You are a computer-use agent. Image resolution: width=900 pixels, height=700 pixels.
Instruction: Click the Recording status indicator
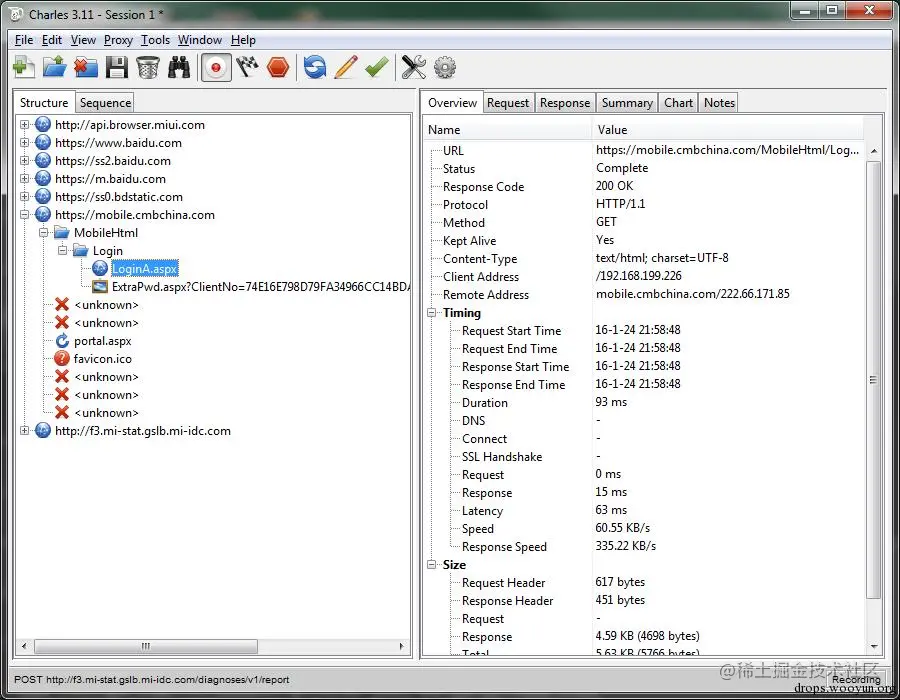(856, 679)
